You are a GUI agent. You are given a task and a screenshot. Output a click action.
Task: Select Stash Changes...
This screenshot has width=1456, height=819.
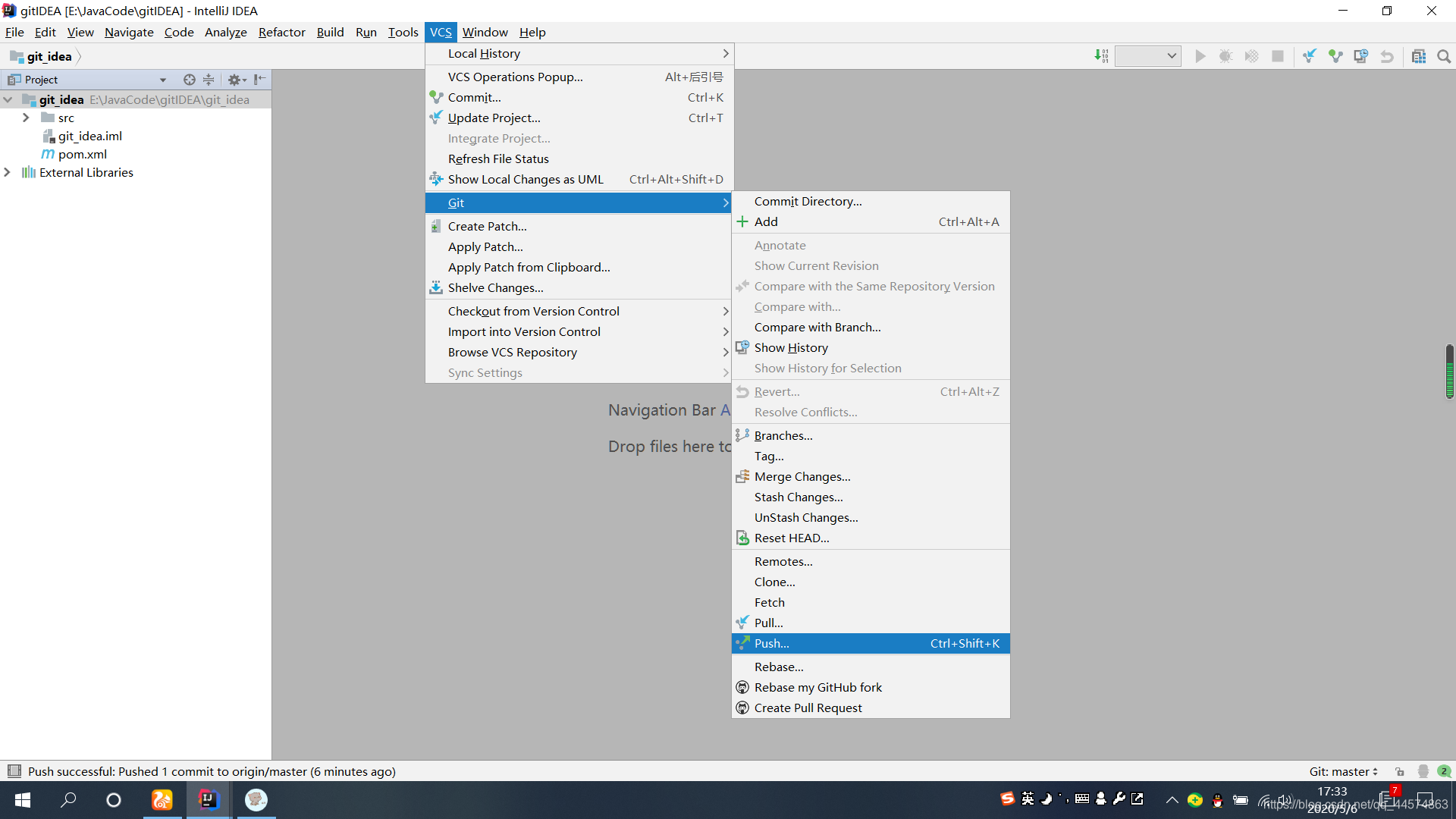pyautogui.click(x=871, y=497)
